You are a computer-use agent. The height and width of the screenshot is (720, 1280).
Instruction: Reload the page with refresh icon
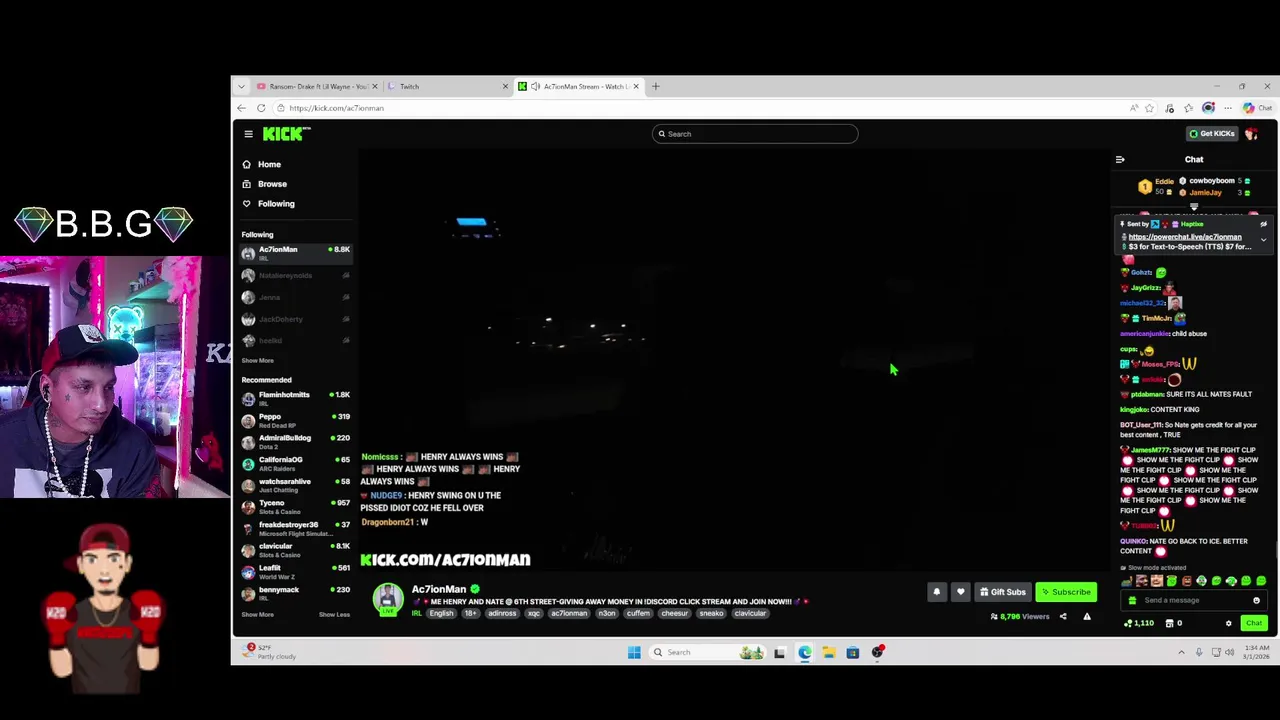(x=261, y=108)
